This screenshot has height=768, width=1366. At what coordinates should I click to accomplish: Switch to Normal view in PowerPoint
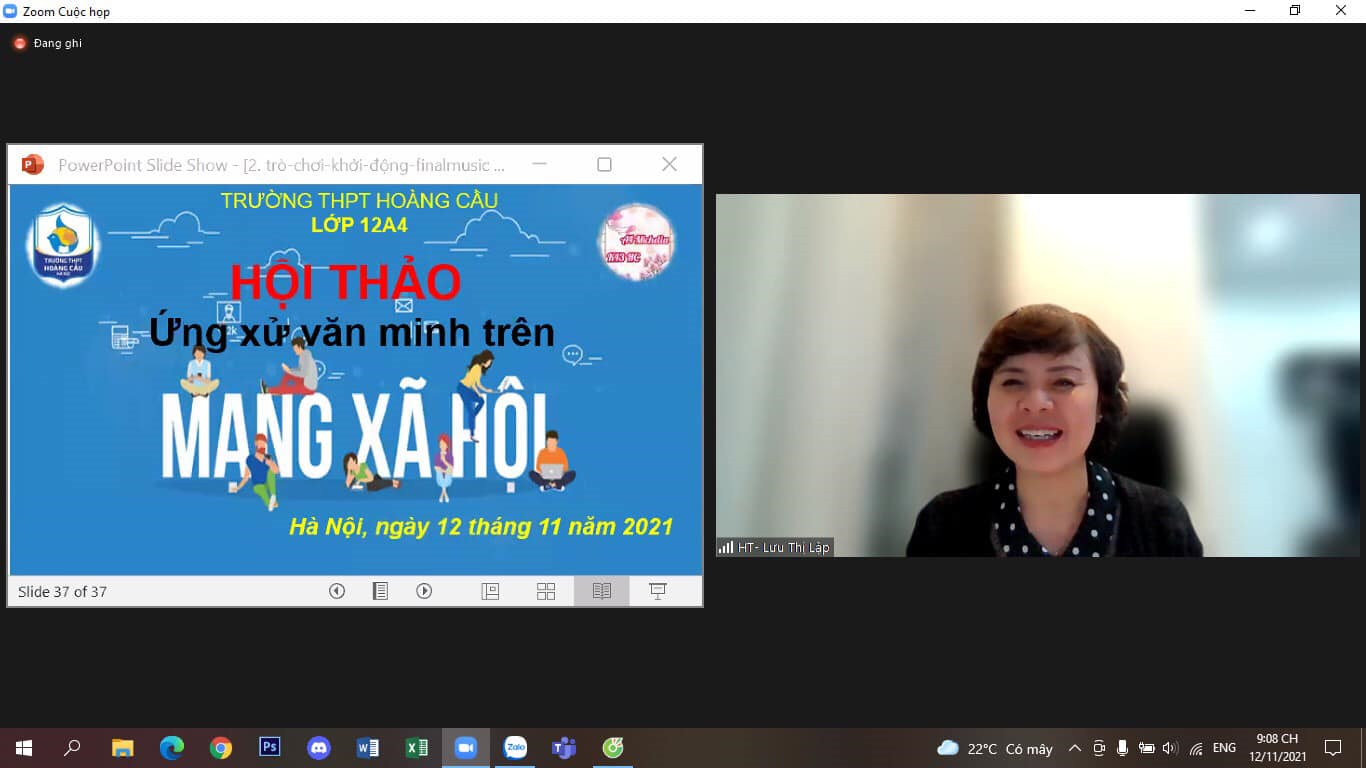point(490,591)
